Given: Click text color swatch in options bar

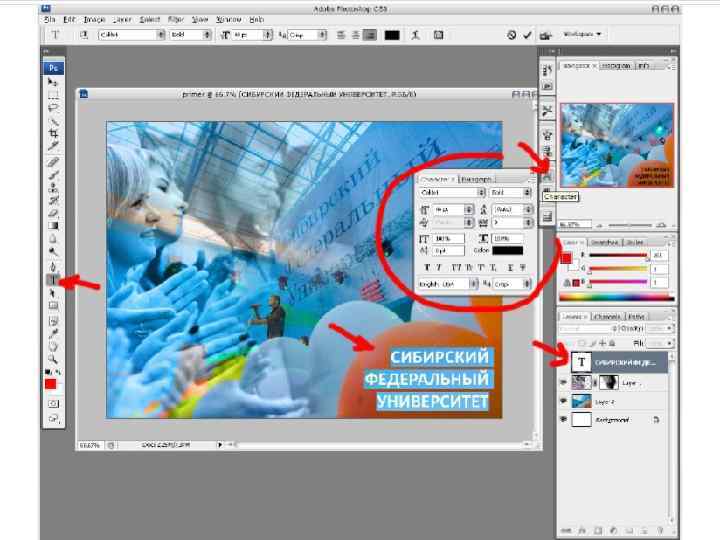Looking at the screenshot, I should pos(392,35).
